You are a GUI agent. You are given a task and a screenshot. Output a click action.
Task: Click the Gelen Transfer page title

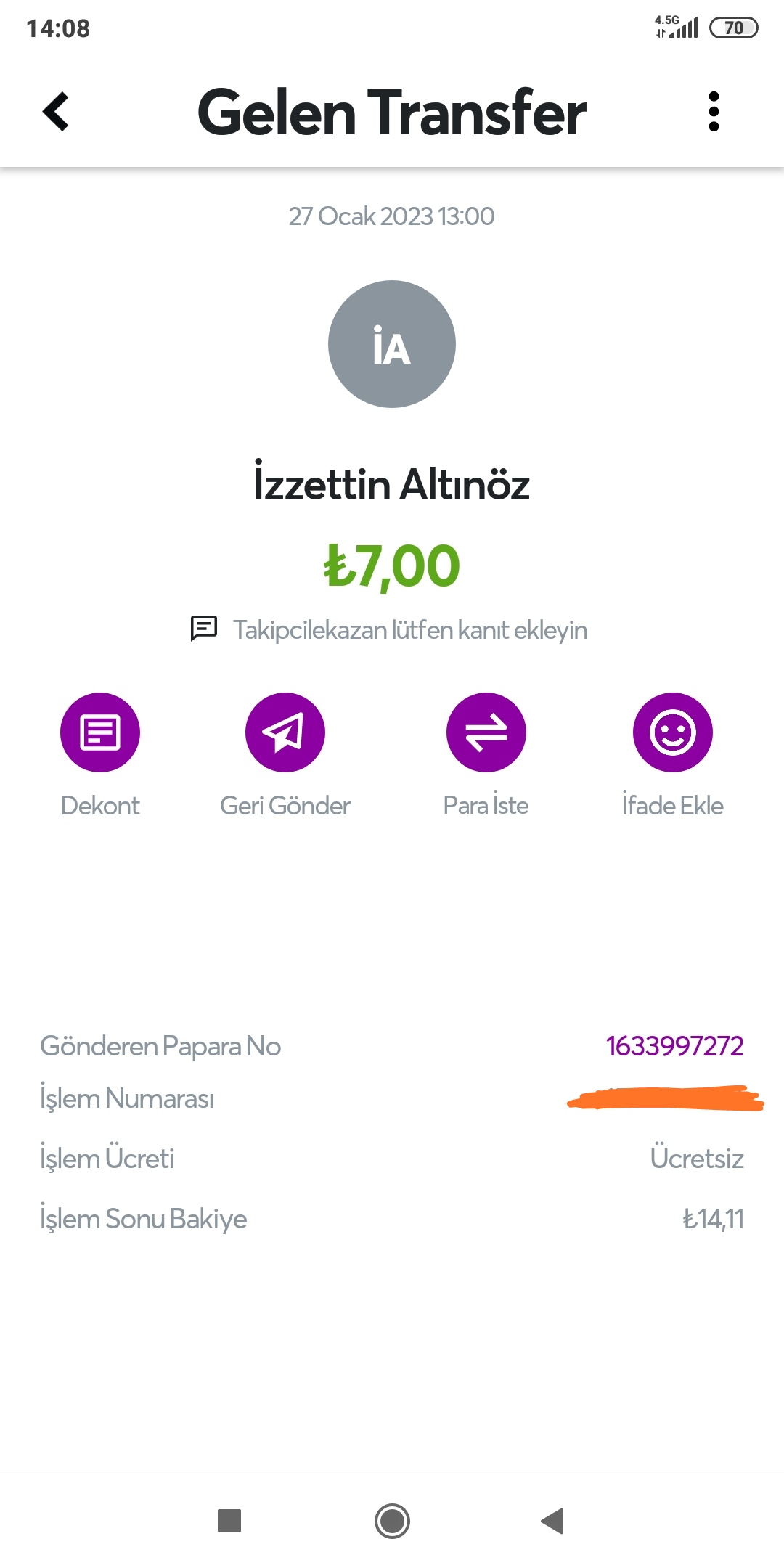click(392, 113)
